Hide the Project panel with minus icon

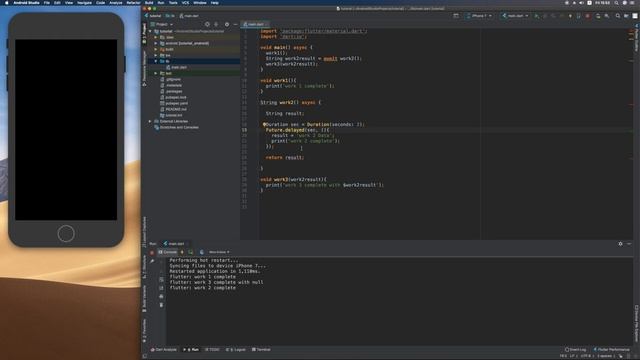(x=236, y=24)
